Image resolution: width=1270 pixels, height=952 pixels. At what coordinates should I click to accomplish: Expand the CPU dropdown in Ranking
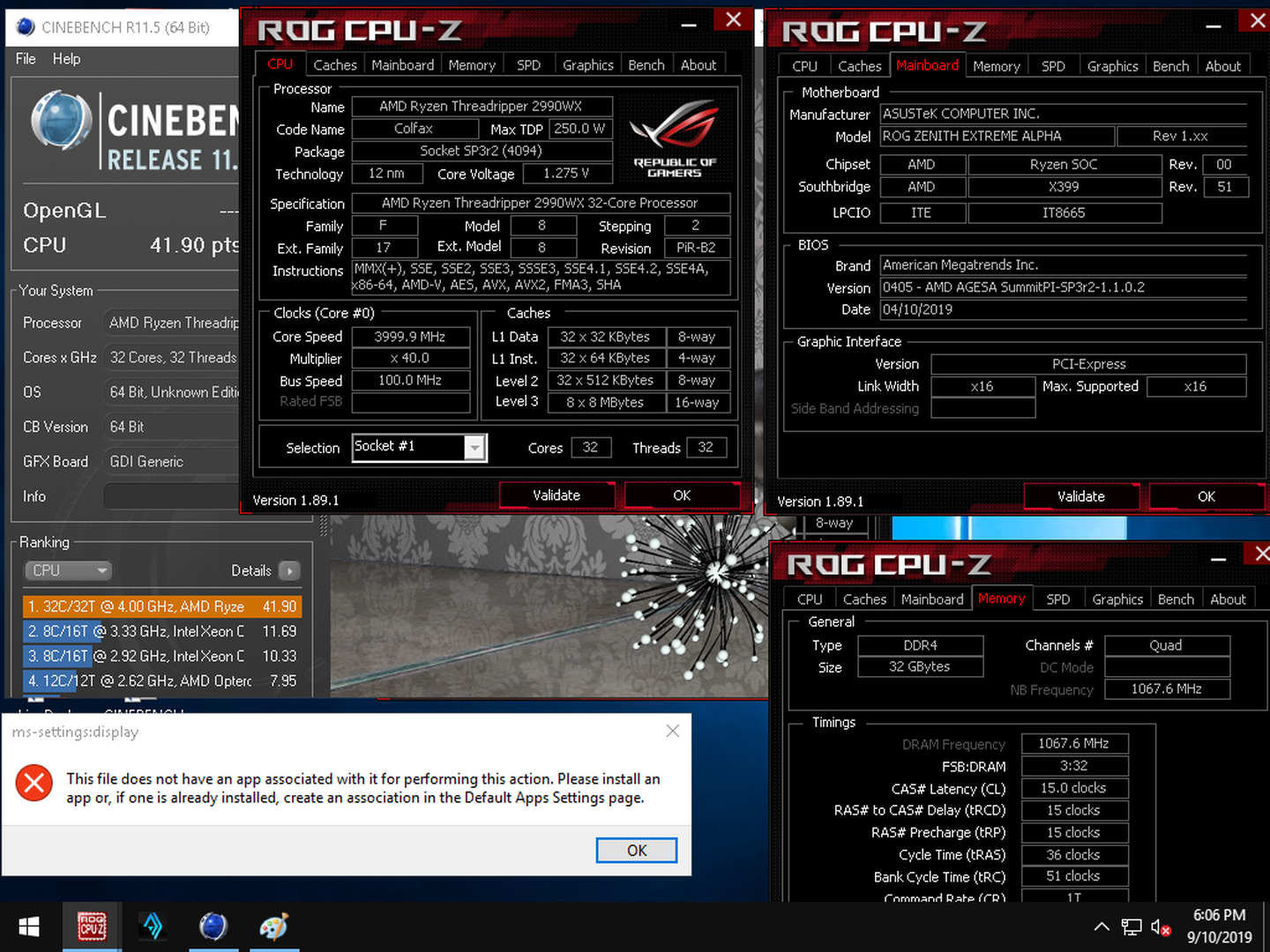click(68, 570)
